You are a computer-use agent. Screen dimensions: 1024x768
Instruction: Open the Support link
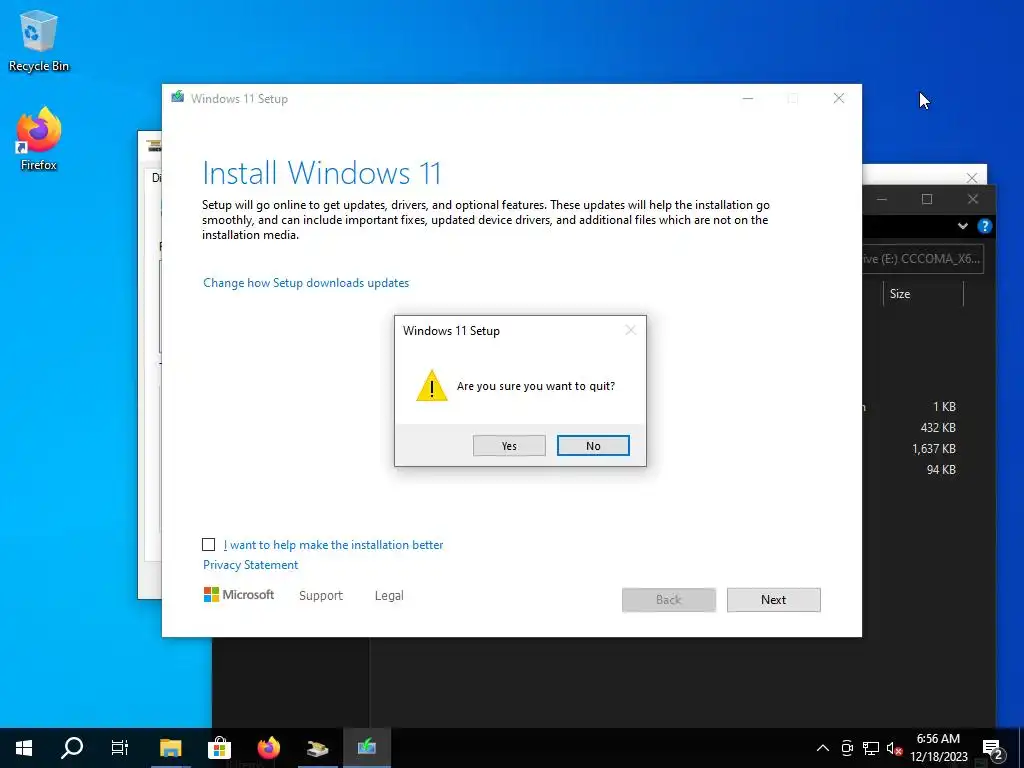[321, 596]
